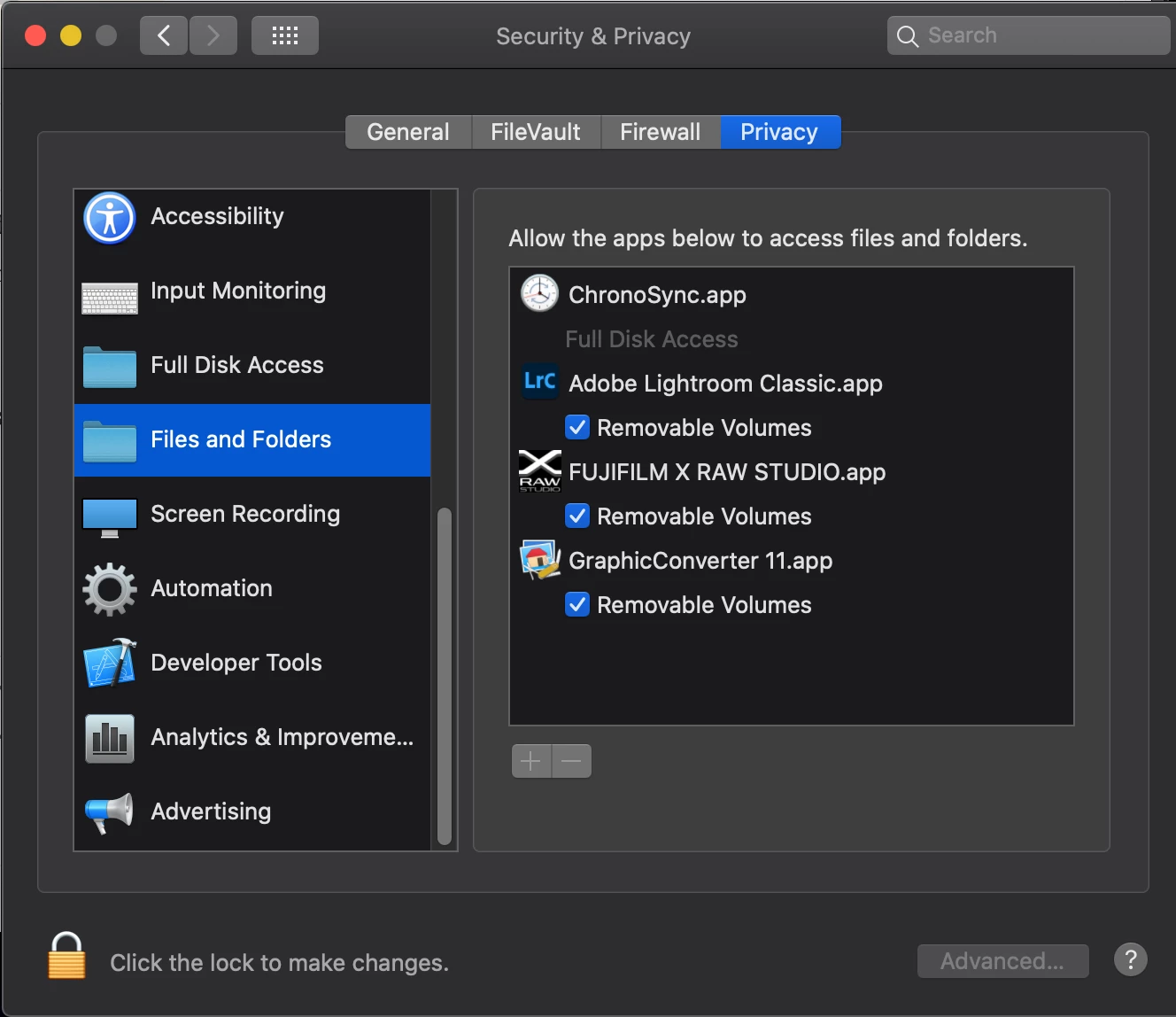The image size is (1176, 1017).
Task: Click the 'Click the lock to make changes.' text
Action: click(280, 963)
